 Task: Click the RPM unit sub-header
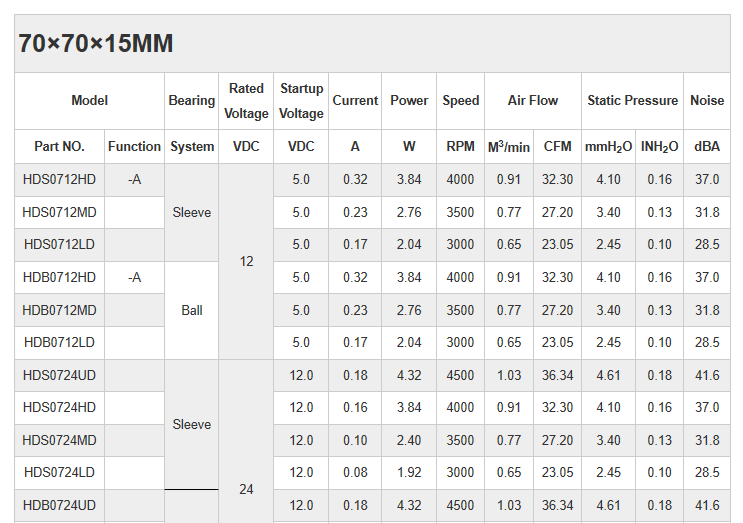coord(460,146)
